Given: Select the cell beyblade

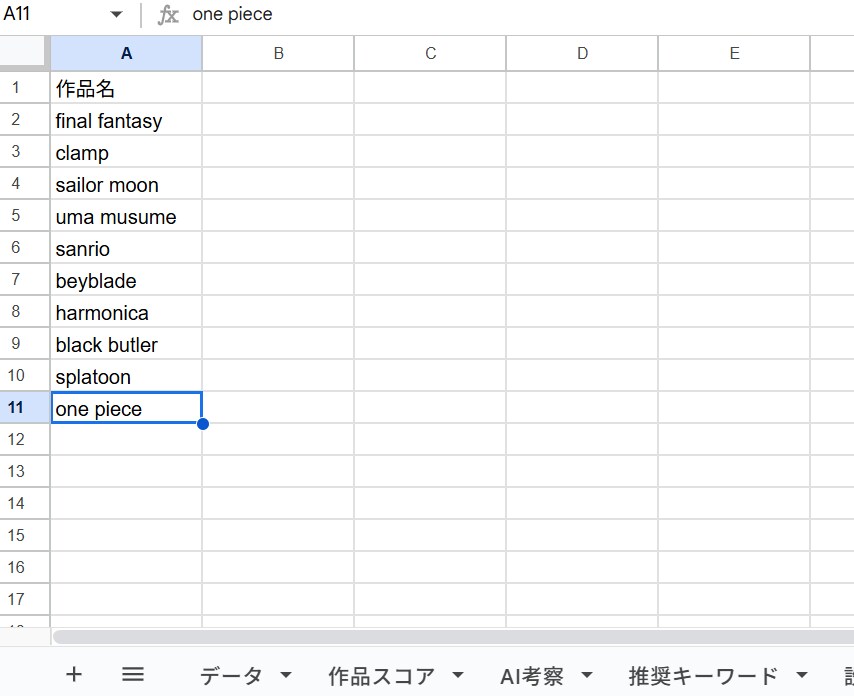Looking at the screenshot, I should pos(126,279).
